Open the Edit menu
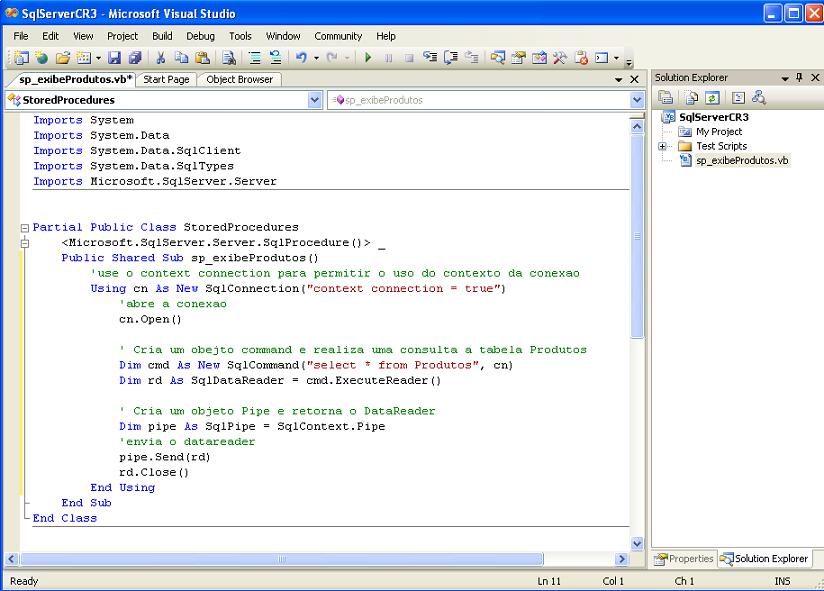 50,36
